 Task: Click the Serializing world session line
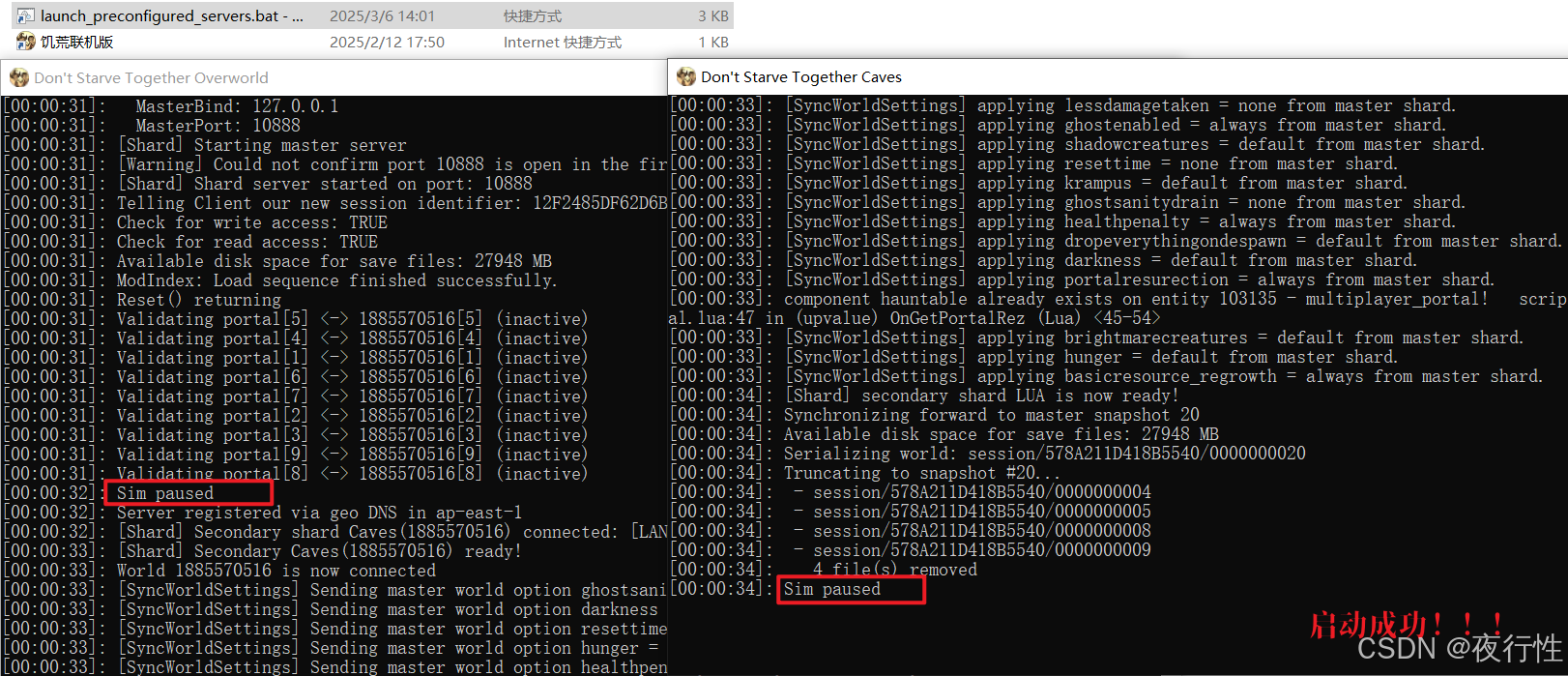tap(988, 454)
